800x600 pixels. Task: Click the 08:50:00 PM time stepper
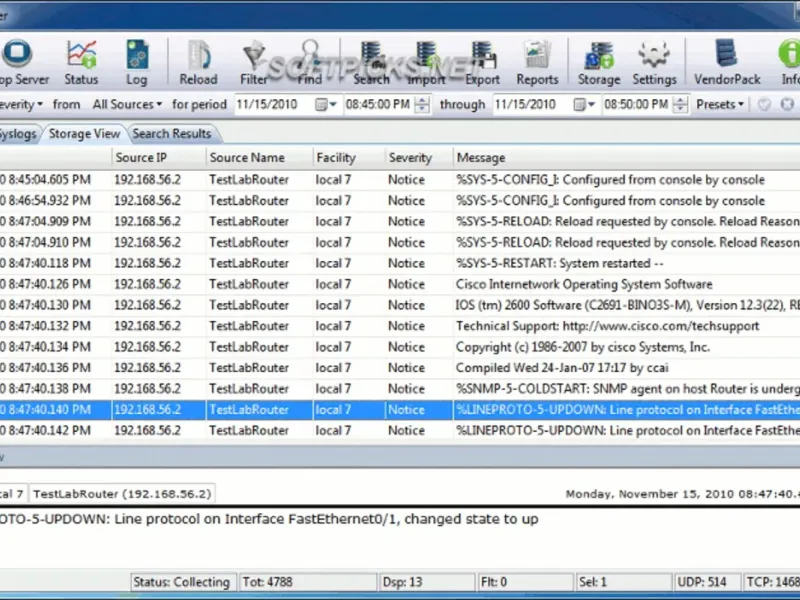[x=681, y=105]
